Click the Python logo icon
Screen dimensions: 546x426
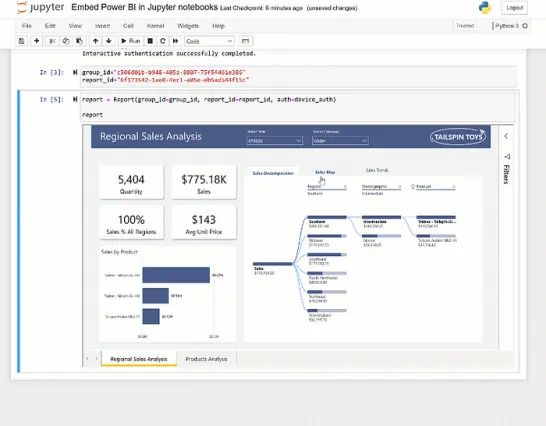point(485,8)
